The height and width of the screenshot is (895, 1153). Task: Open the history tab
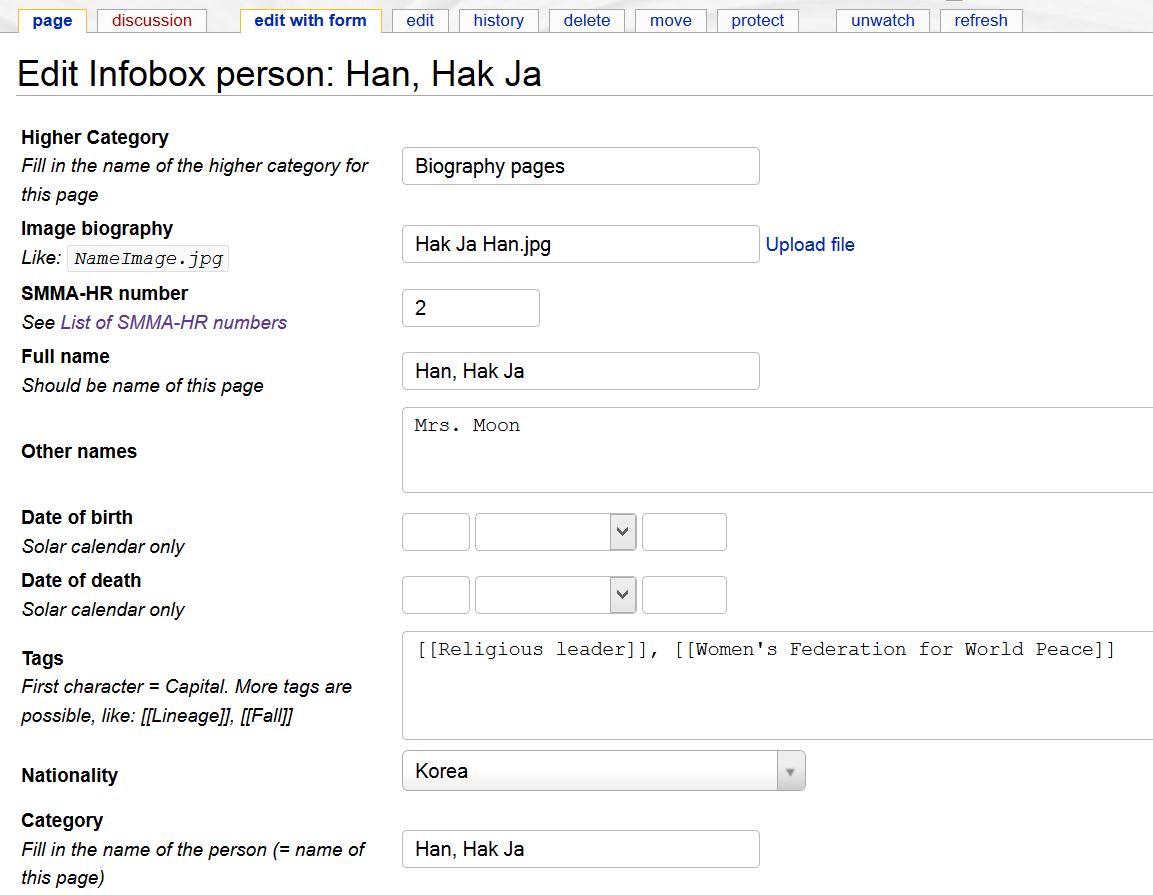(x=498, y=20)
